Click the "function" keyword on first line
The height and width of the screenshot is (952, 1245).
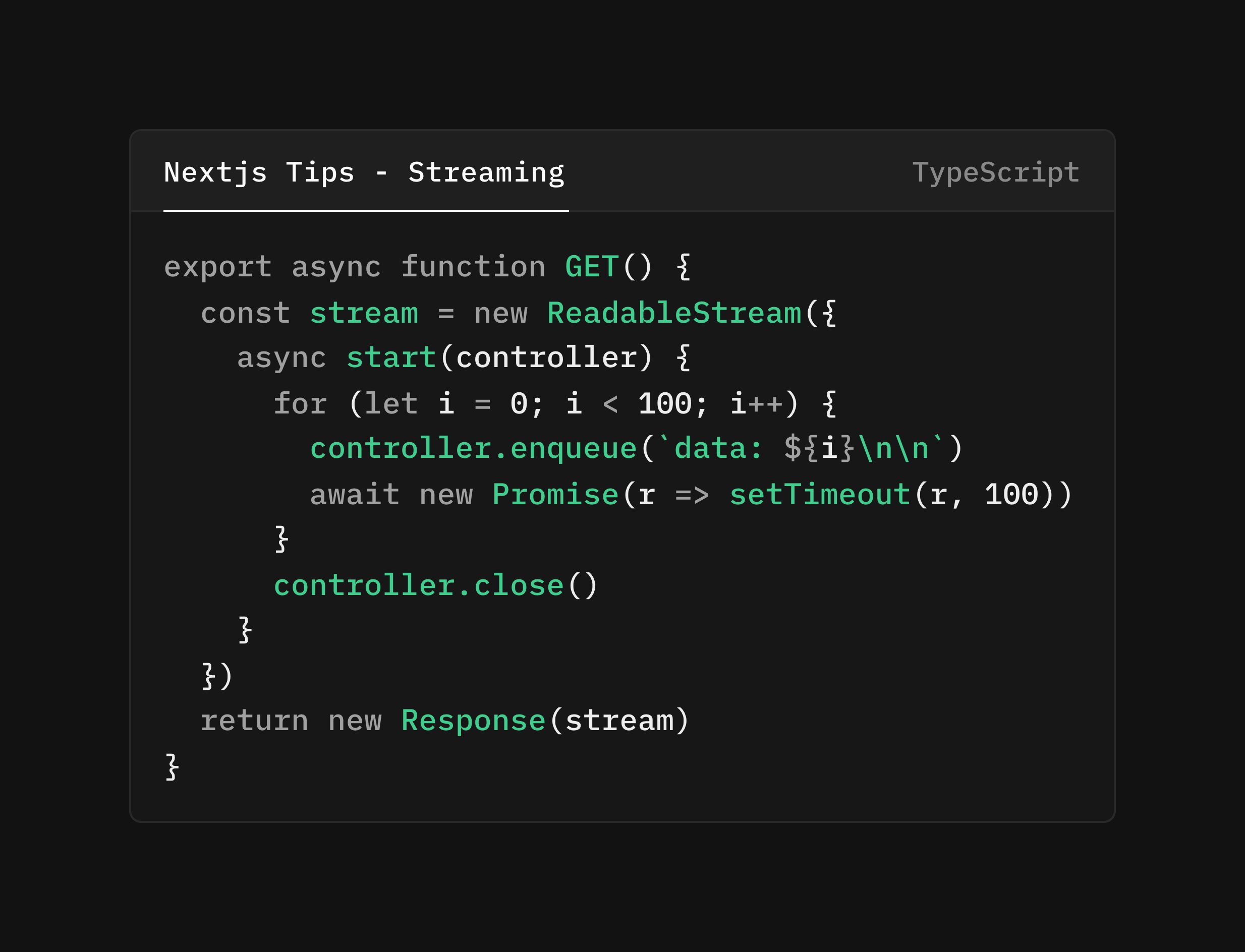(x=473, y=267)
